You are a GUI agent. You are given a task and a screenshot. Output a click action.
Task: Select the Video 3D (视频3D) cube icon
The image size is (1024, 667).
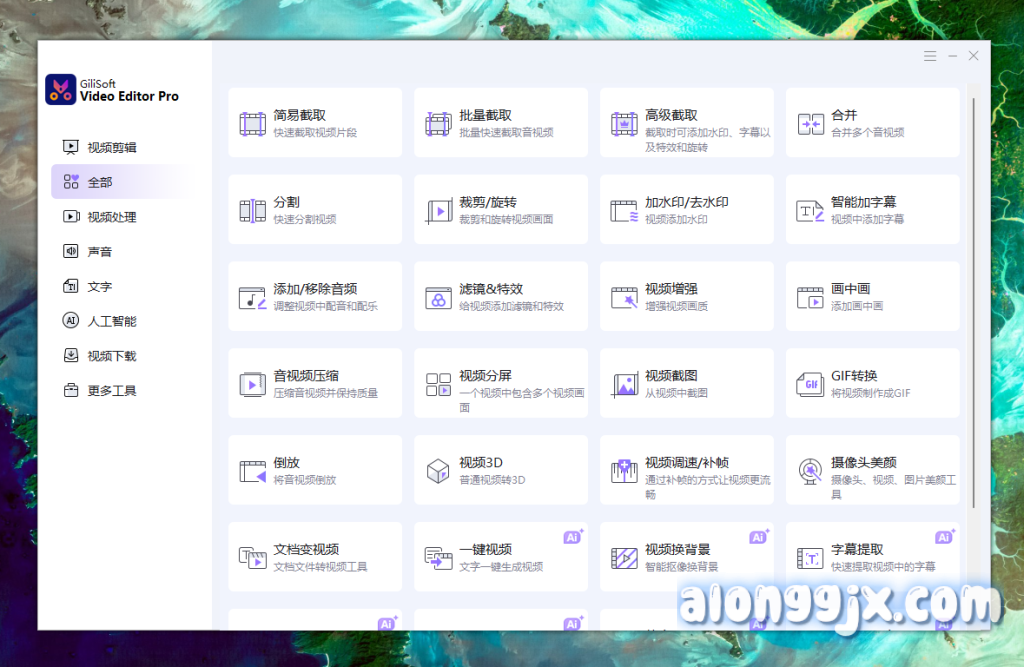pos(438,471)
